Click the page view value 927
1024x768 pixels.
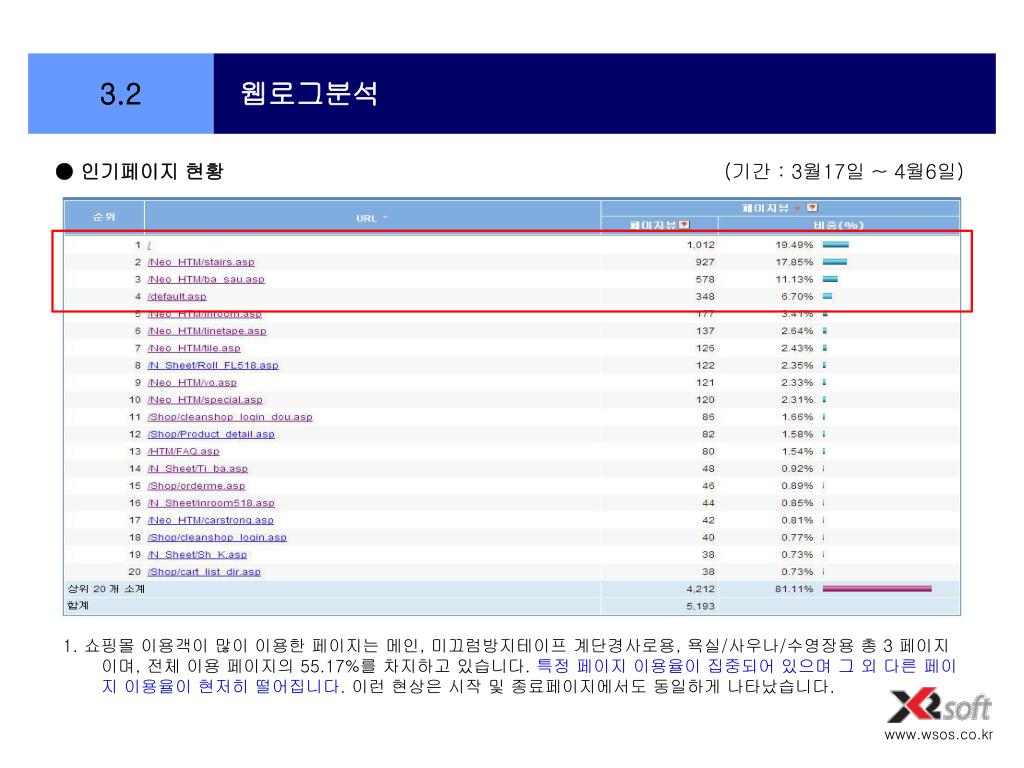tap(705, 262)
